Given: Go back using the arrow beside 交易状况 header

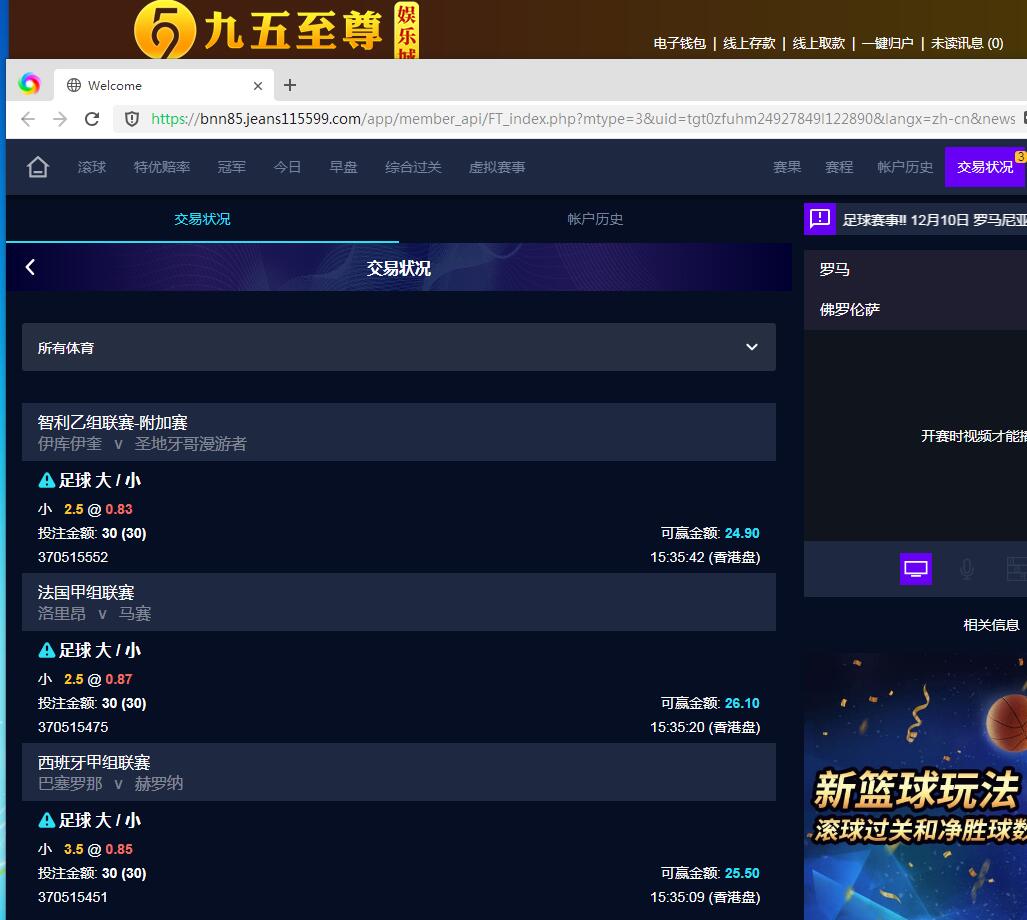Looking at the screenshot, I should pyautogui.click(x=30, y=267).
